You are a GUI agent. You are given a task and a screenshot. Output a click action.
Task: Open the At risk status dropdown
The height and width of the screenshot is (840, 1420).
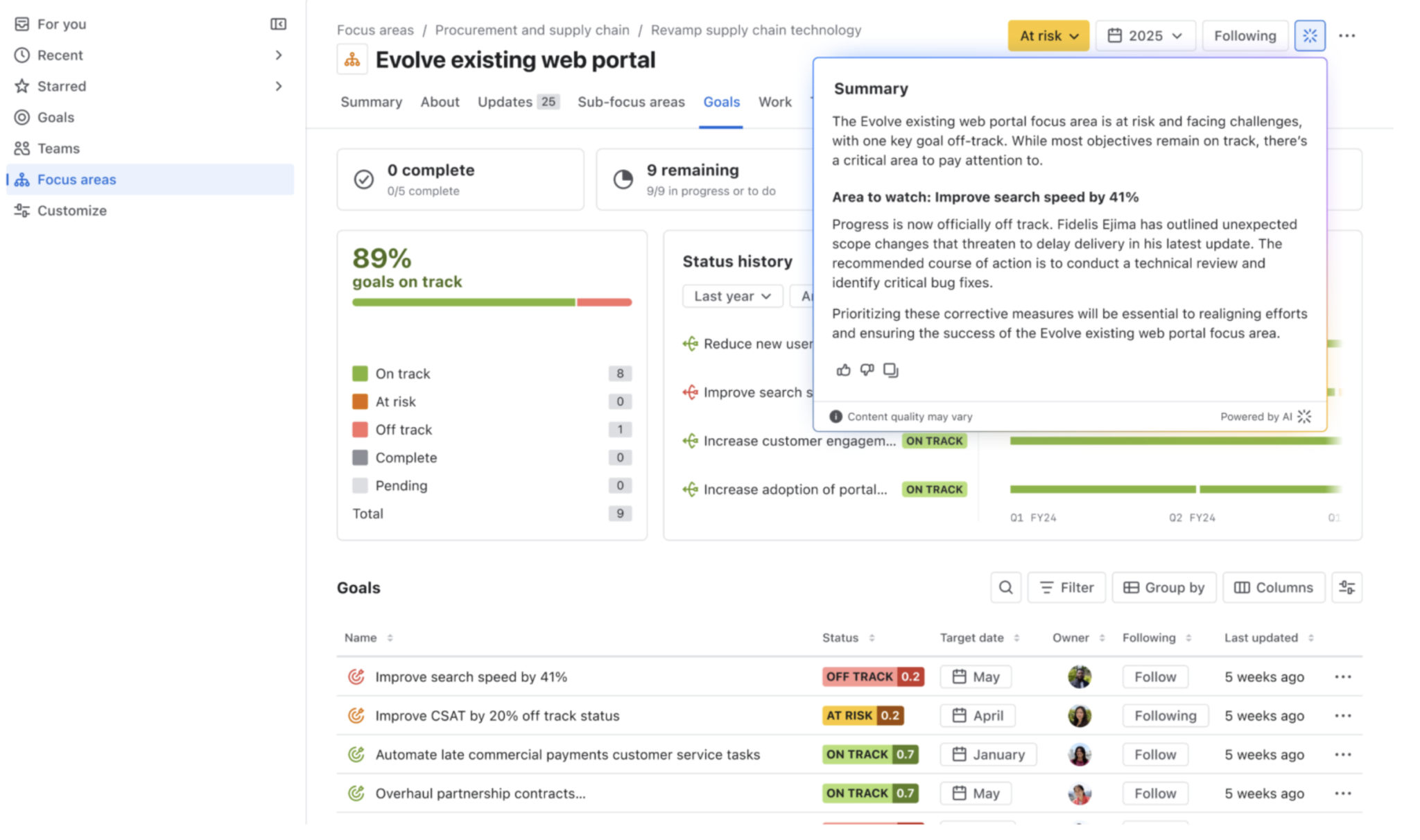click(1048, 35)
